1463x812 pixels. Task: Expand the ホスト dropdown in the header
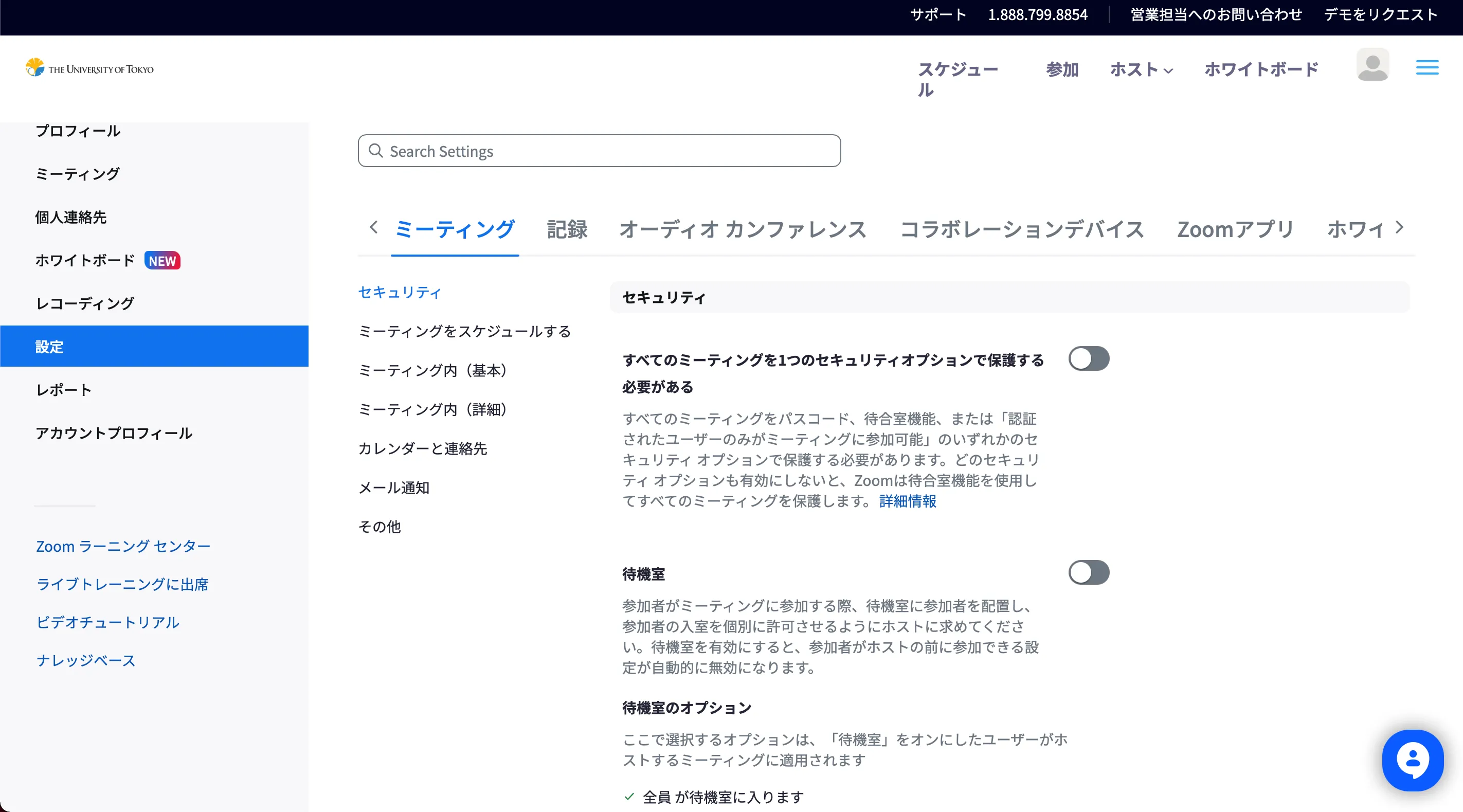click(x=1141, y=70)
